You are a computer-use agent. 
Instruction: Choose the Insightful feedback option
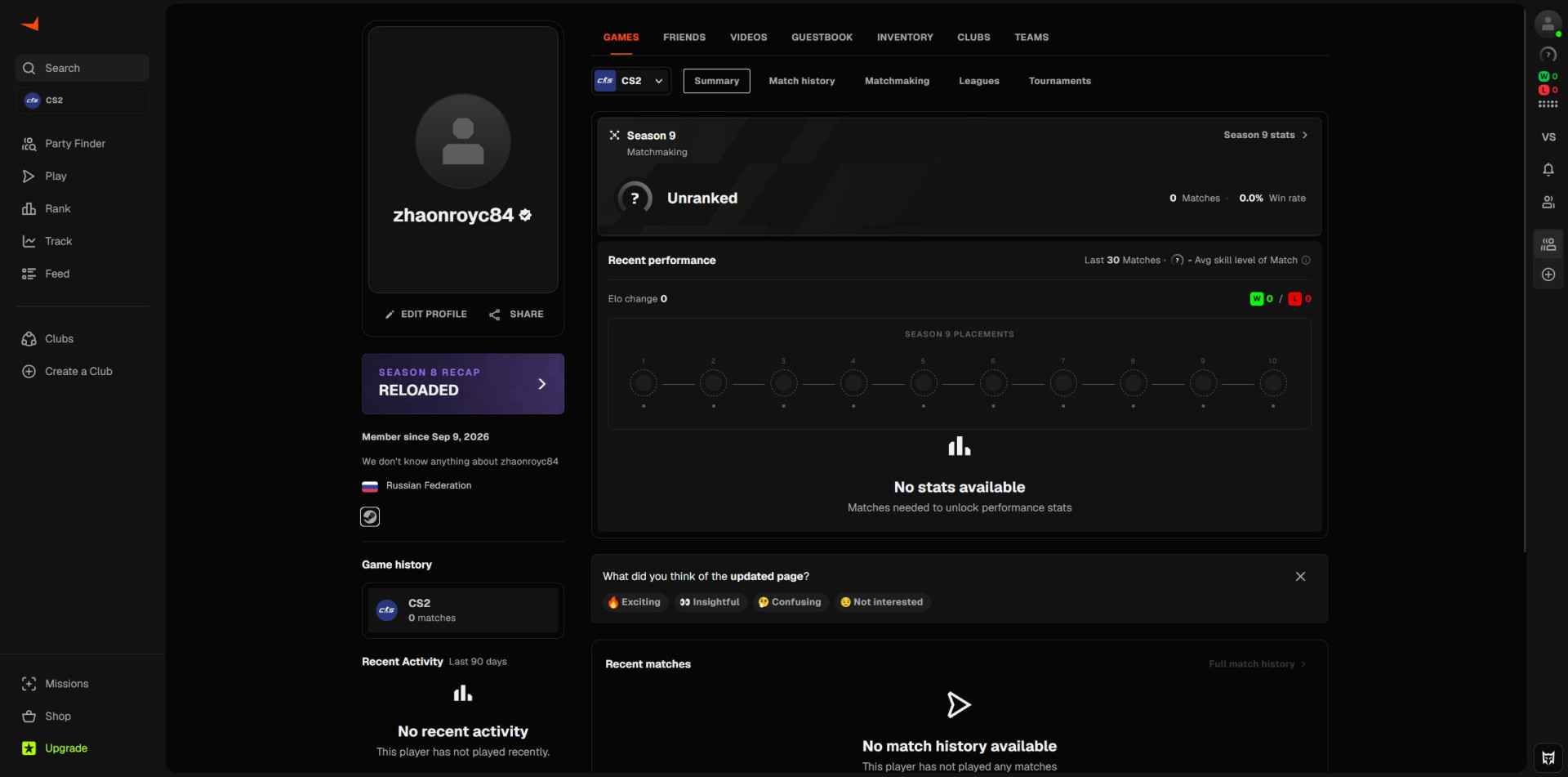tap(709, 602)
